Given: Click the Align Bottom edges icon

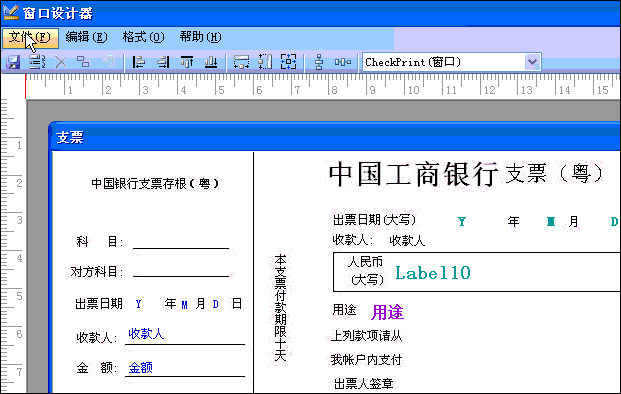Looking at the screenshot, I should tap(211, 62).
